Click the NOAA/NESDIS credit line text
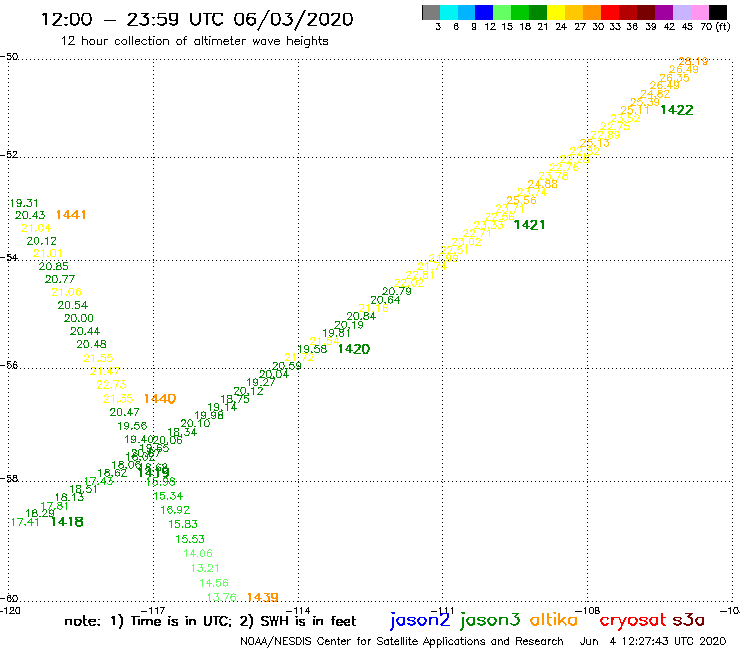740x650 pixels. point(402,642)
